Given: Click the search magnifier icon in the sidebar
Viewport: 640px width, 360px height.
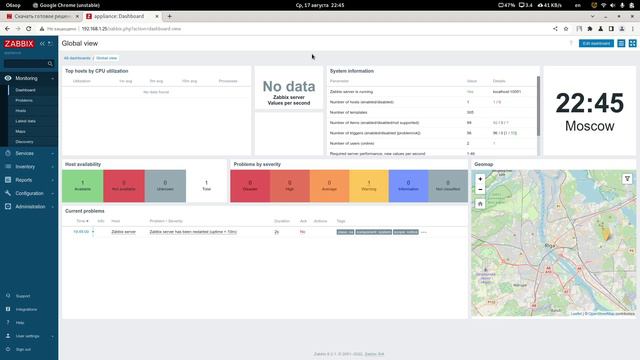Looking at the screenshot, I should [x=50, y=64].
